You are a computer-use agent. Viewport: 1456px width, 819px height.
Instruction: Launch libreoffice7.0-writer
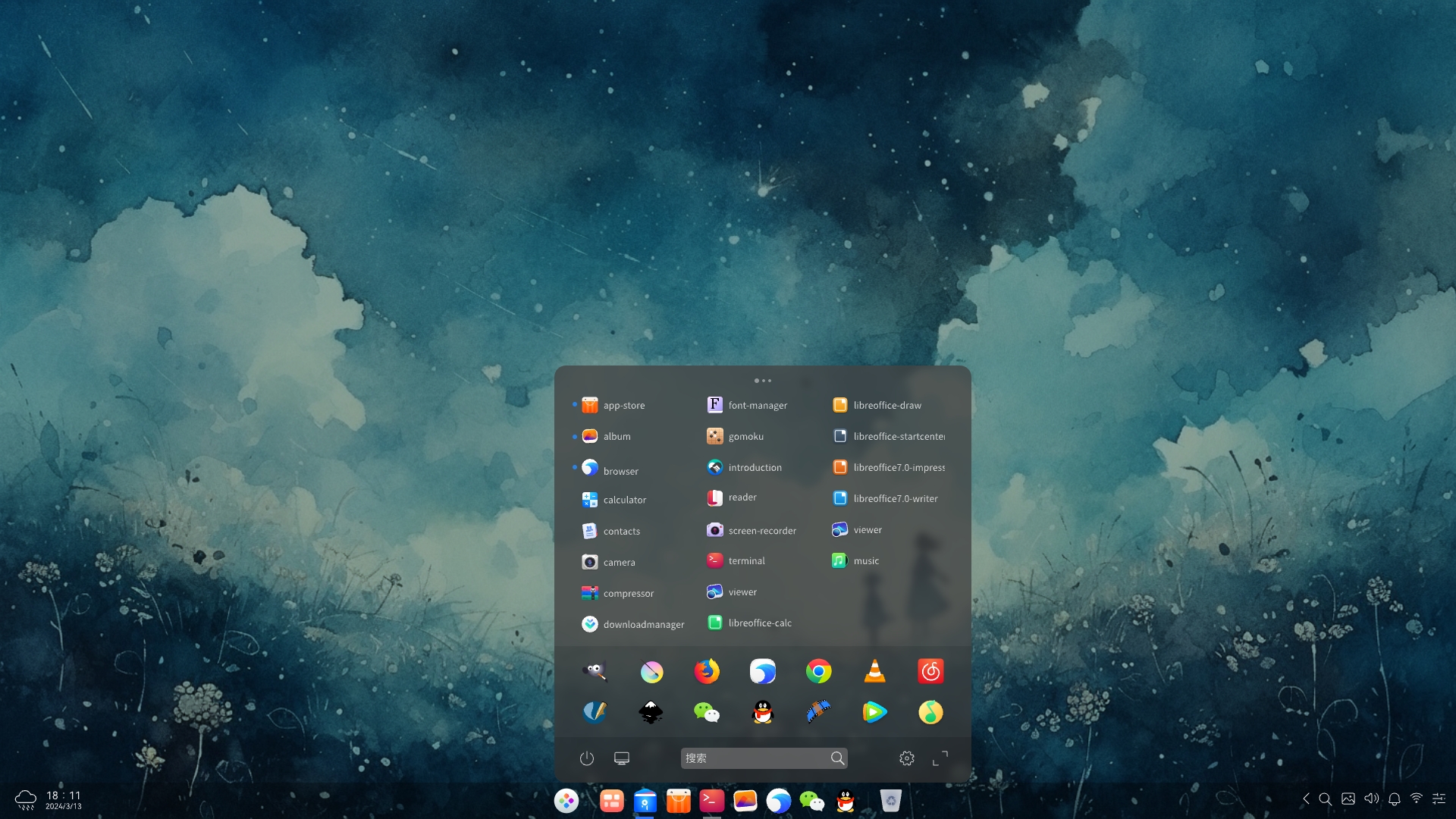[885, 498]
